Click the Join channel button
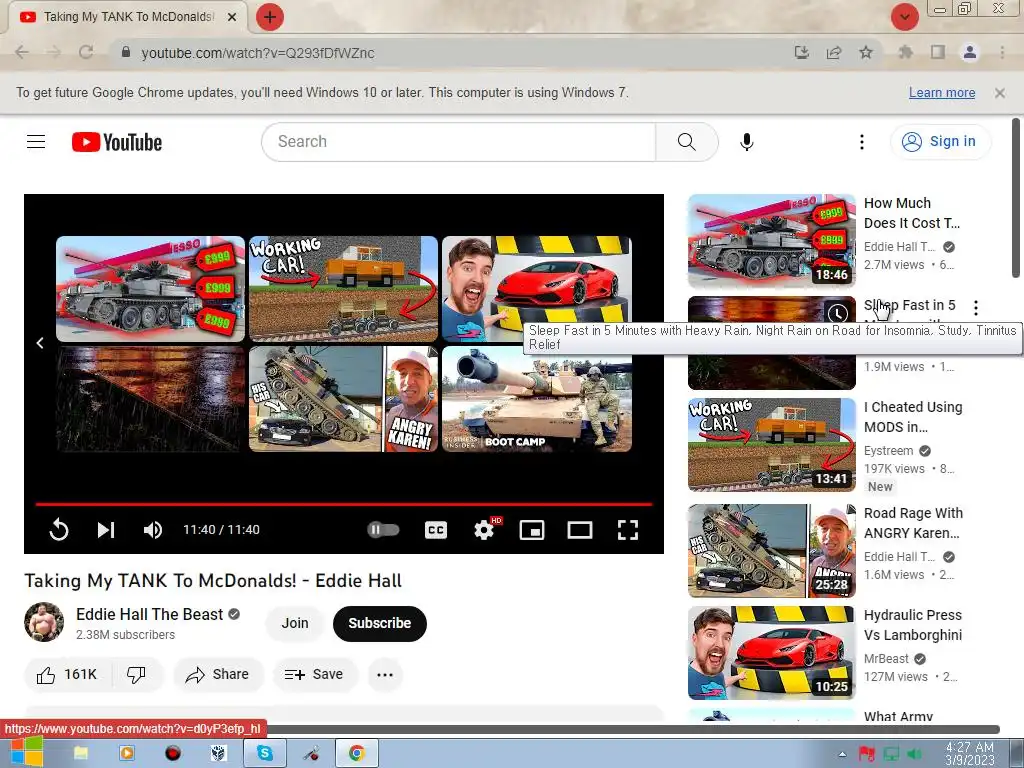The width and height of the screenshot is (1024, 768). (x=295, y=623)
